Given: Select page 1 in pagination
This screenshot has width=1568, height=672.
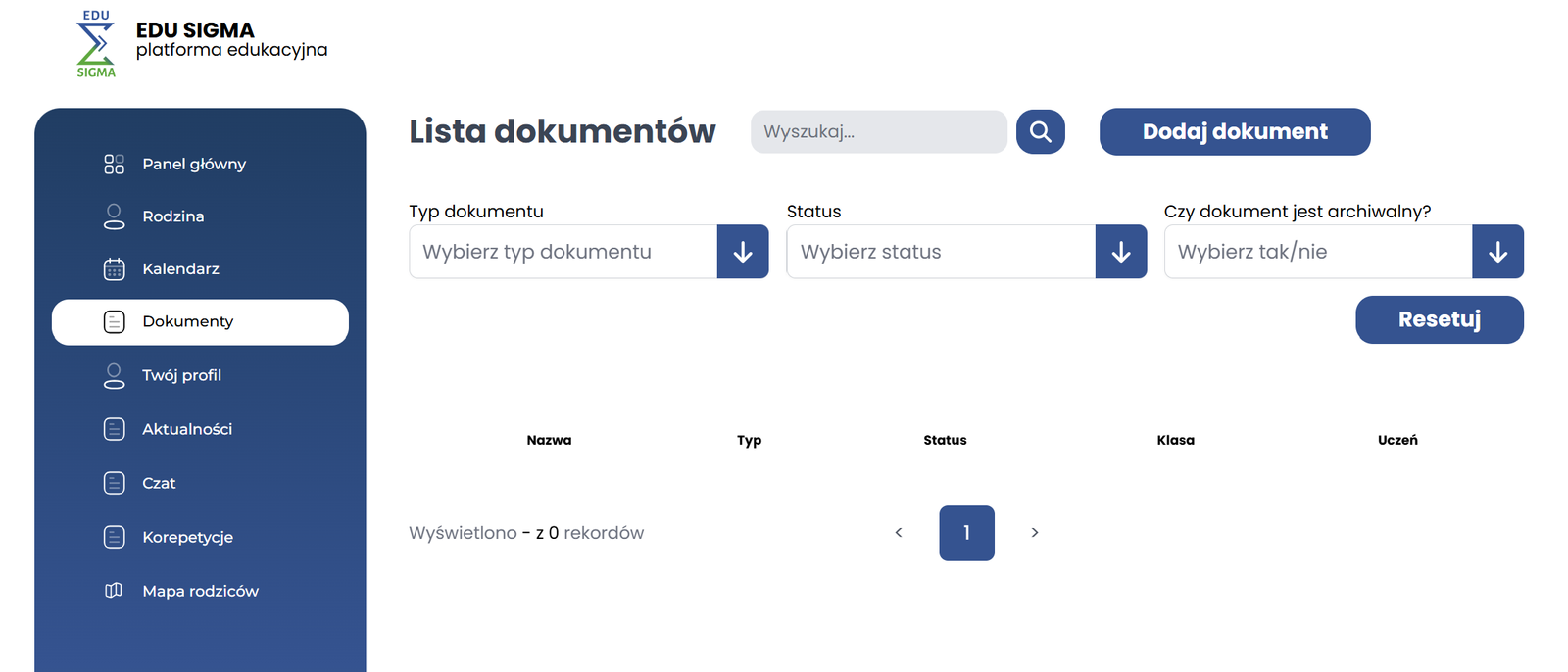Looking at the screenshot, I should click(x=966, y=533).
